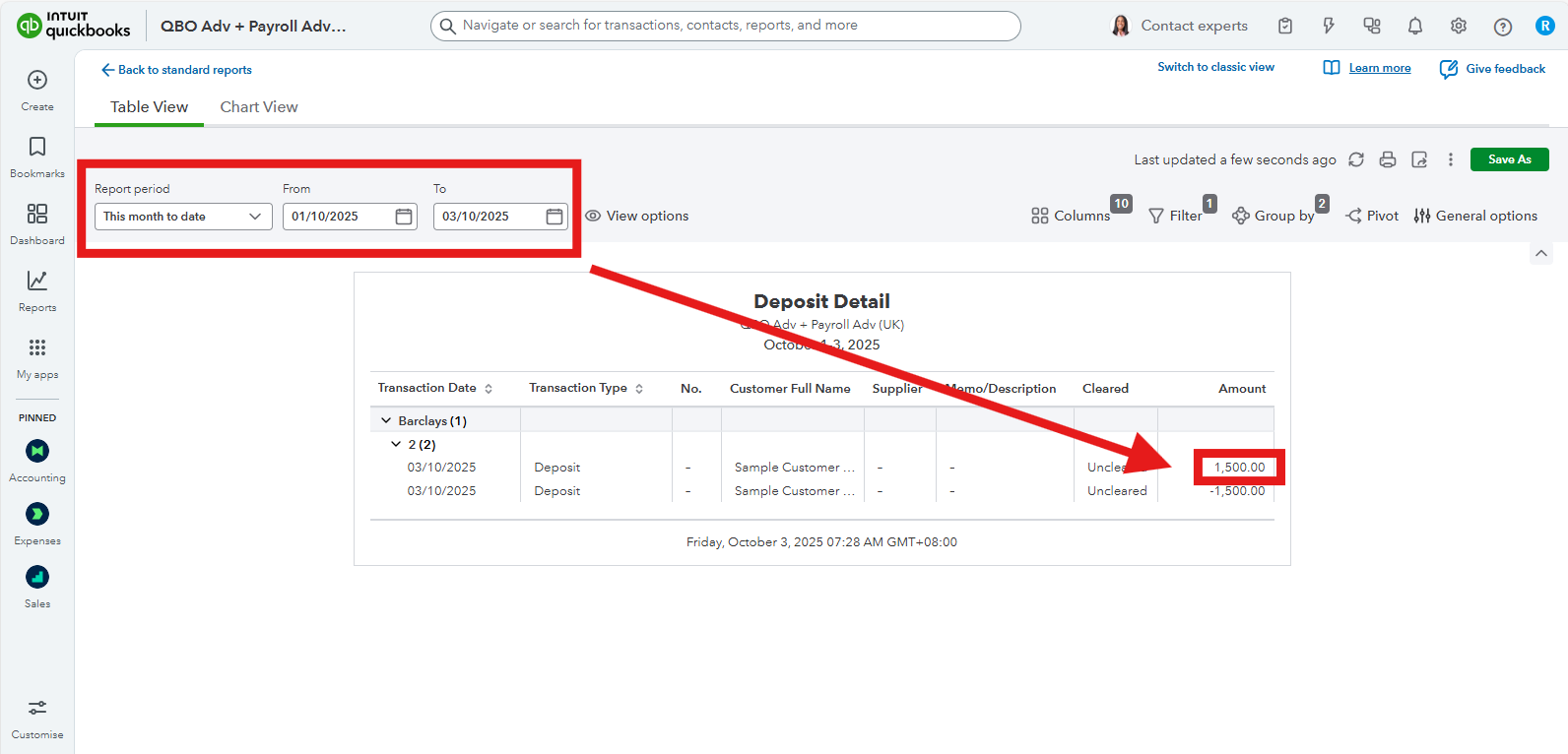Click the refresh report icon
This screenshot has height=754, width=1568.
click(1356, 159)
